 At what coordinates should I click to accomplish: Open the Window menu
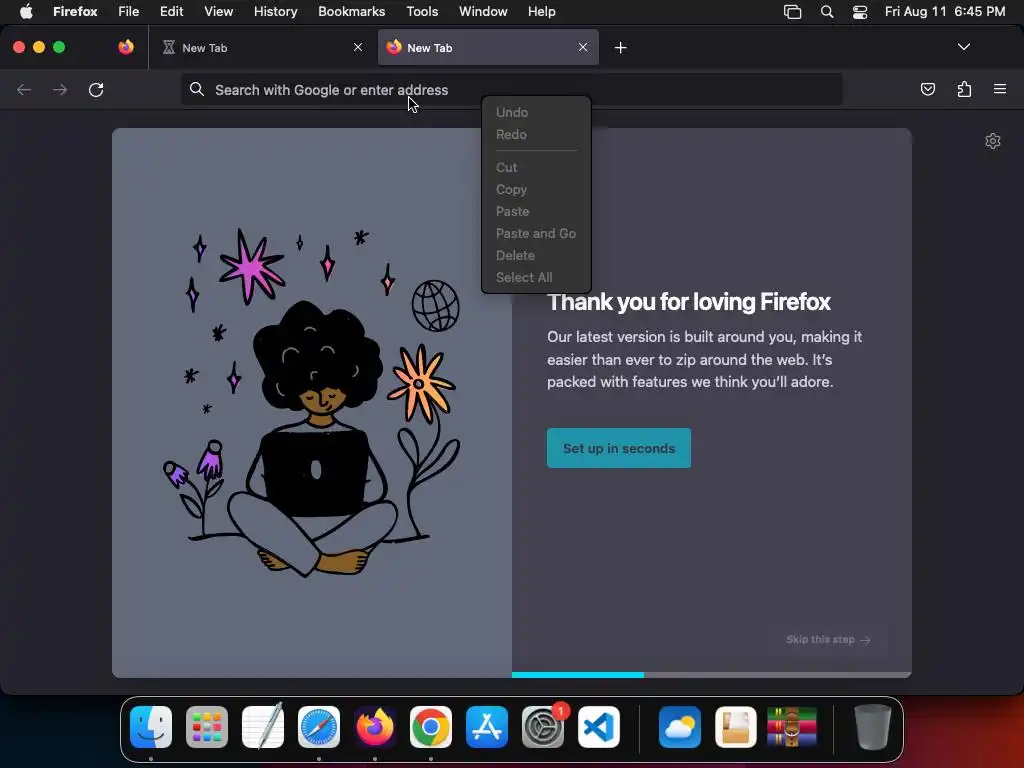(483, 12)
